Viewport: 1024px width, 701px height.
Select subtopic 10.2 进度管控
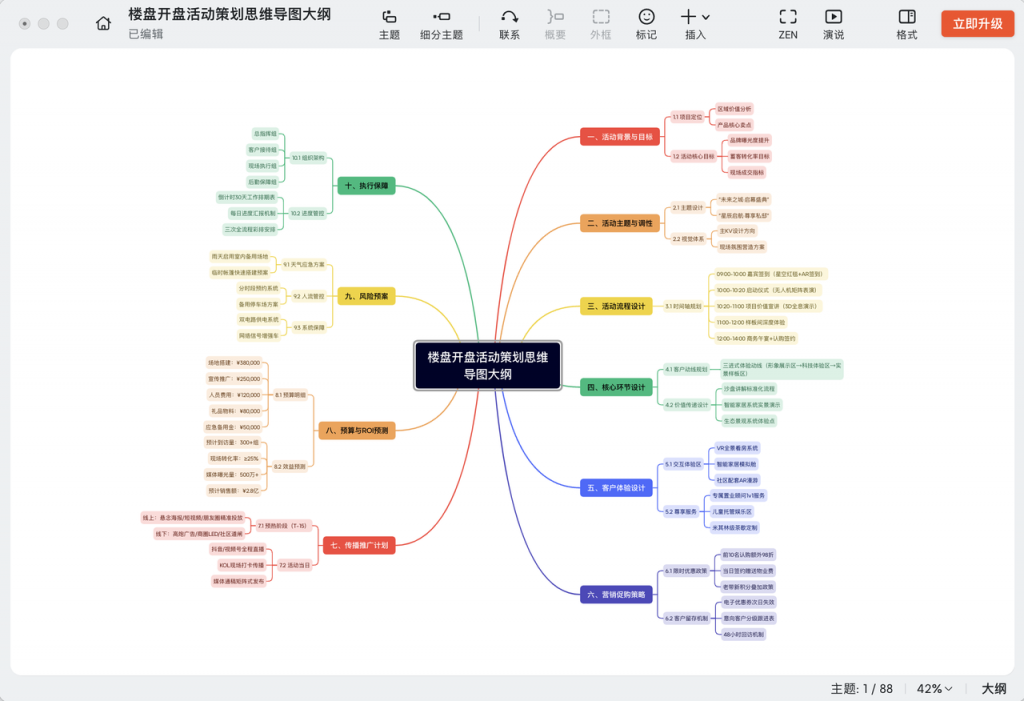pyautogui.click(x=308, y=214)
